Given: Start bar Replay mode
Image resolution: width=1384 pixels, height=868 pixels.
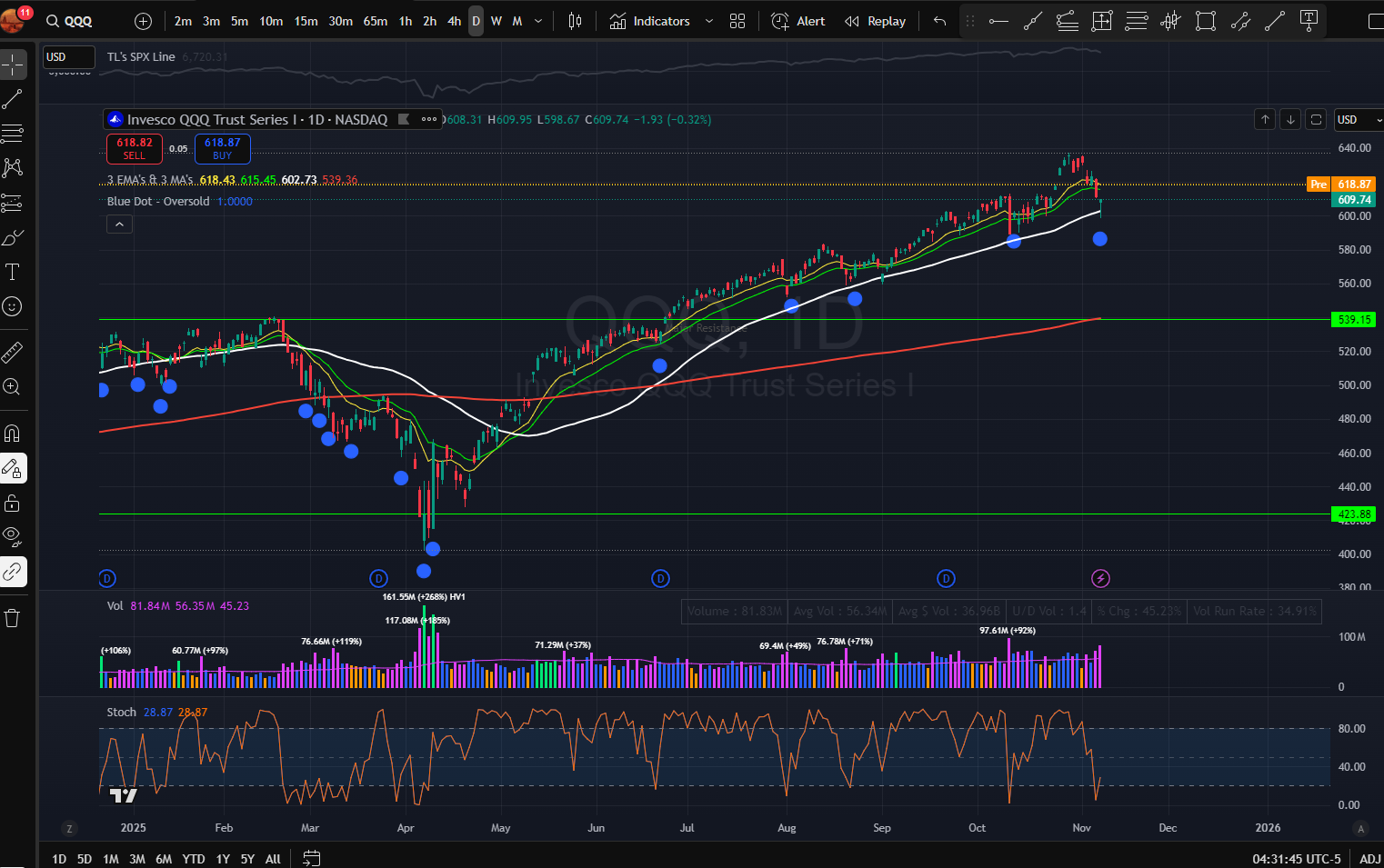Looking at the screenshot, I should pyautogui.click(x=875, y=21).
